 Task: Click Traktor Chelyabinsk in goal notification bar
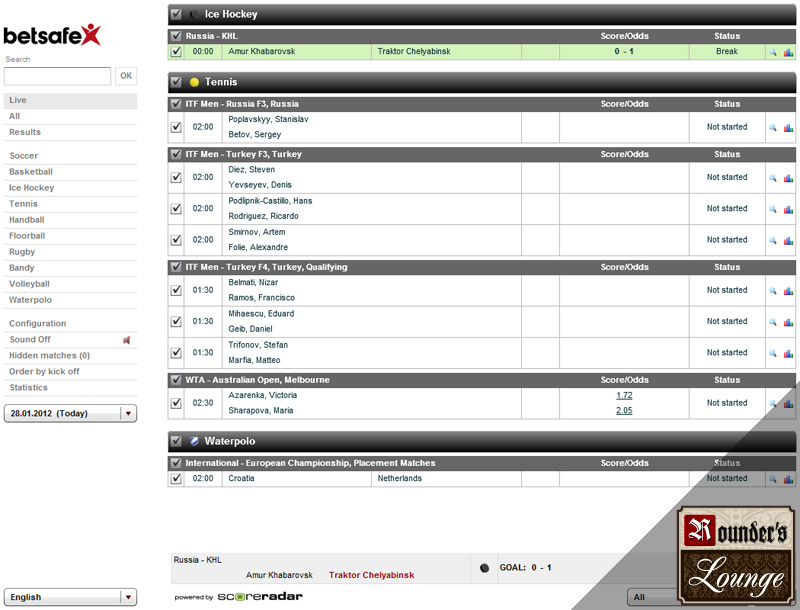[x=371, y=575]
